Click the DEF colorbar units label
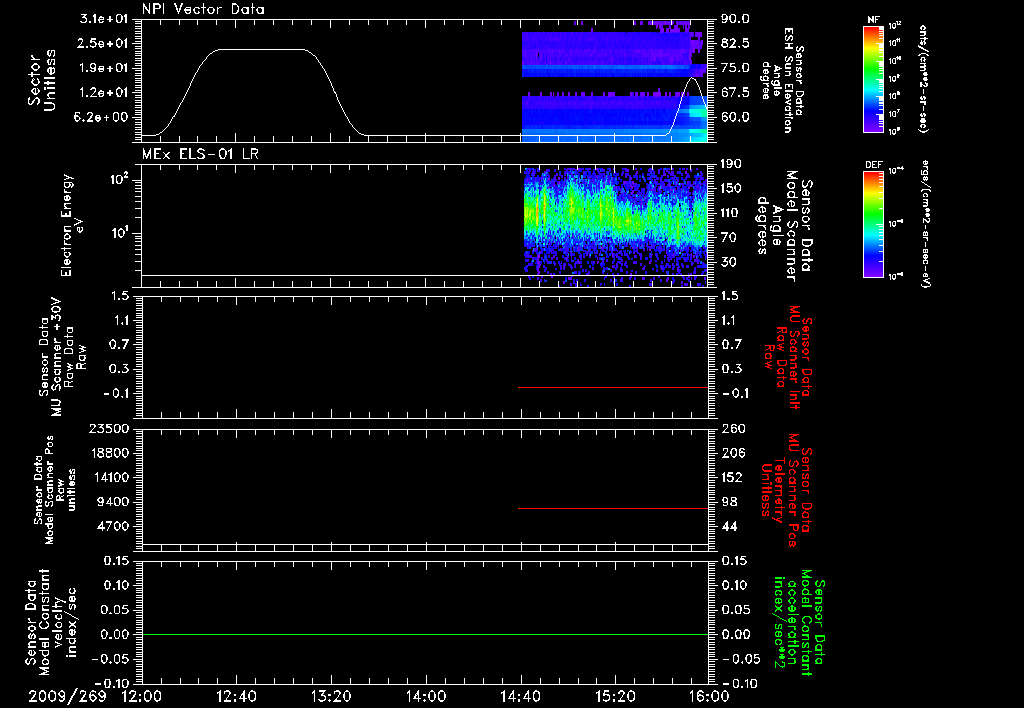 [925, 223]
